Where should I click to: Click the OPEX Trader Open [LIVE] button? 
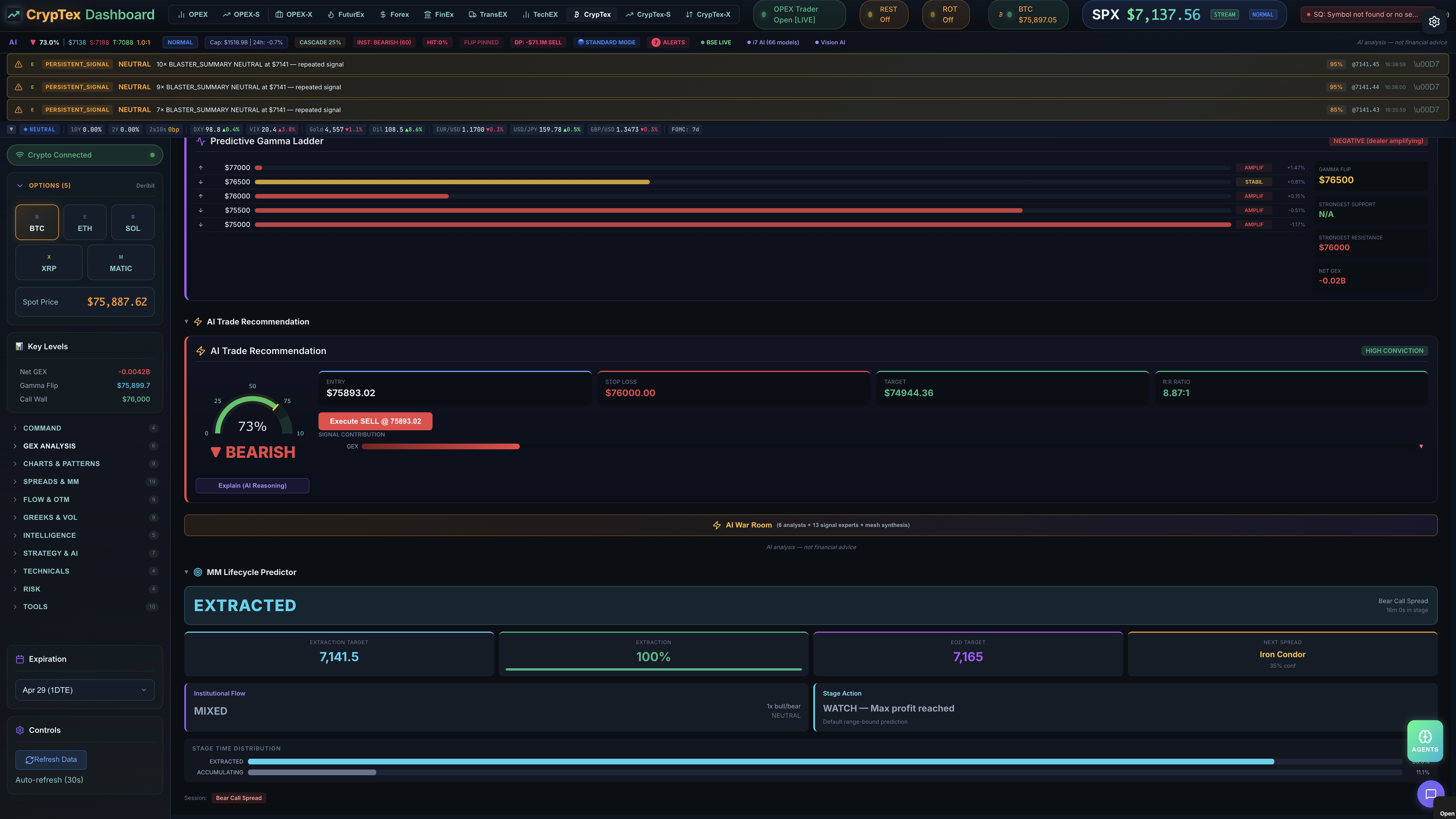pyautogui.click(x=799, y=15)
